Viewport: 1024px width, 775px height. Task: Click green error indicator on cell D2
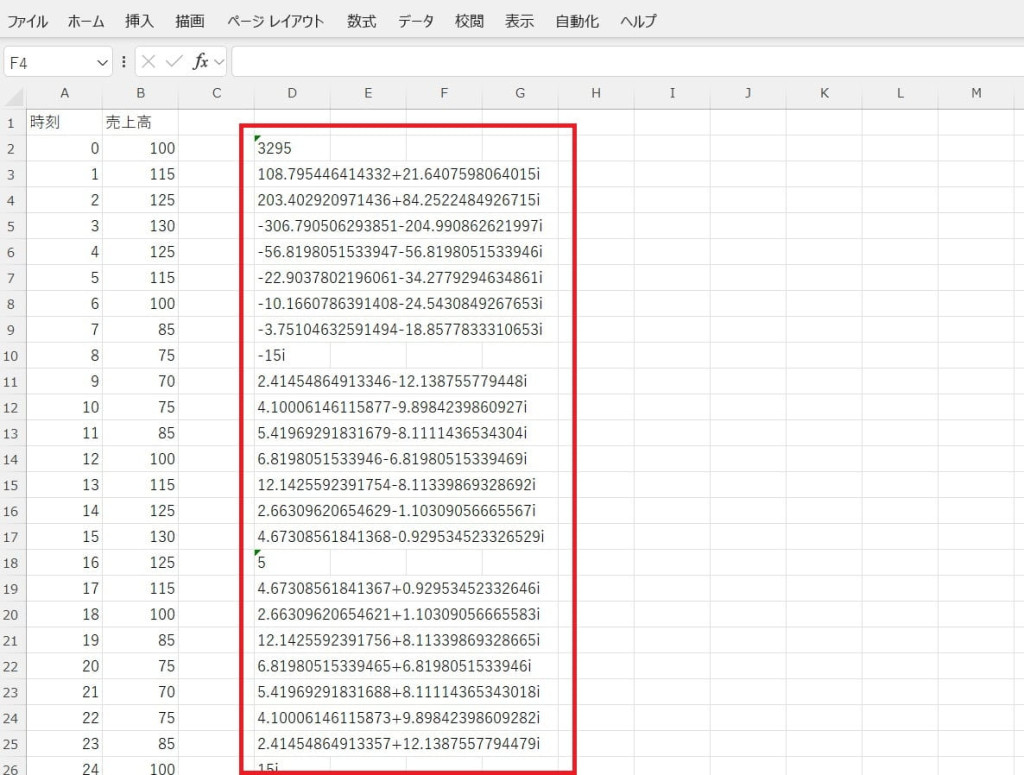[x=258, y=139]
